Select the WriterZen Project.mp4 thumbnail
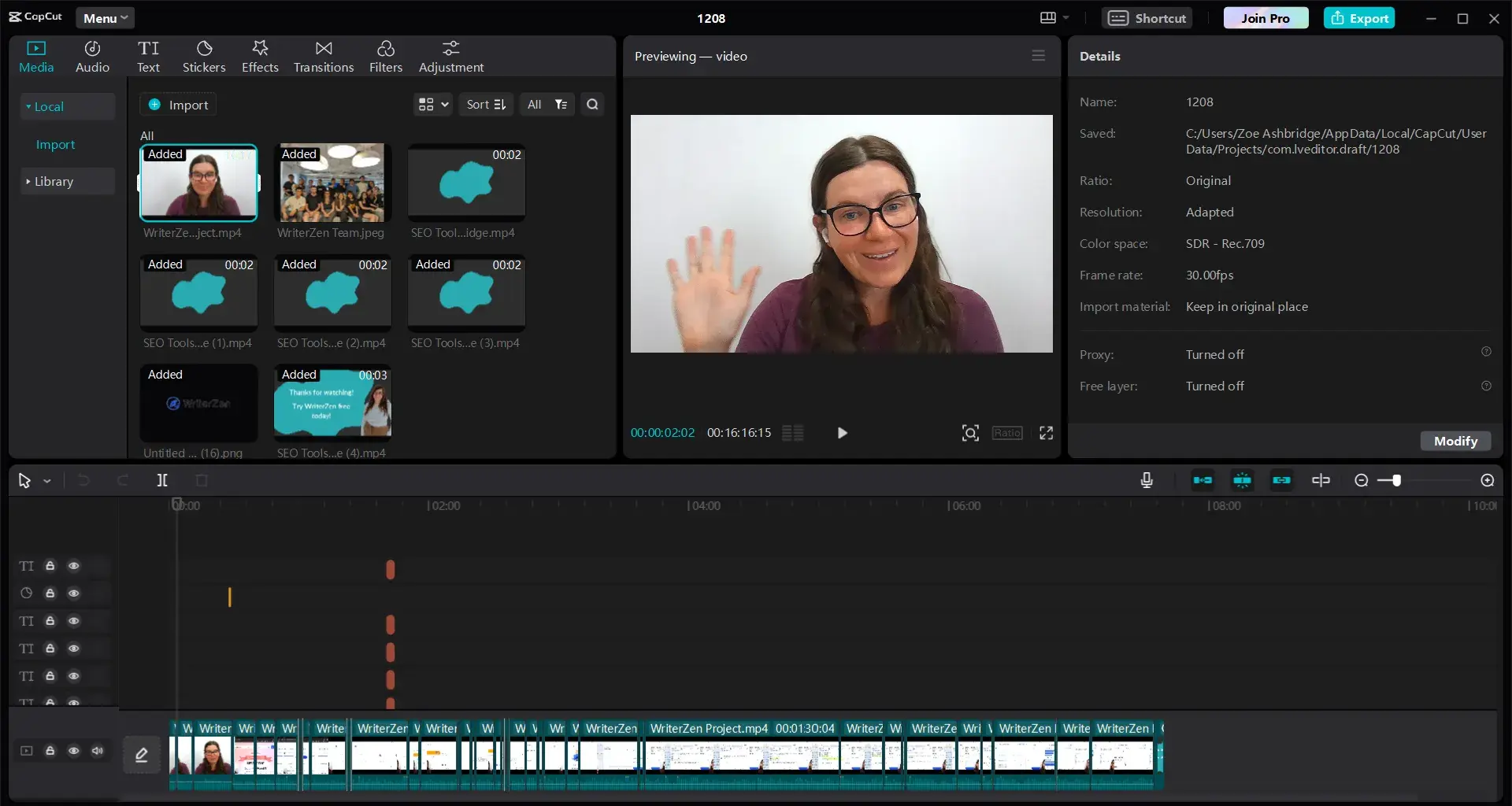Image resolution: width=1512 pixels, height=806 pixels. [x=198, y=182]
